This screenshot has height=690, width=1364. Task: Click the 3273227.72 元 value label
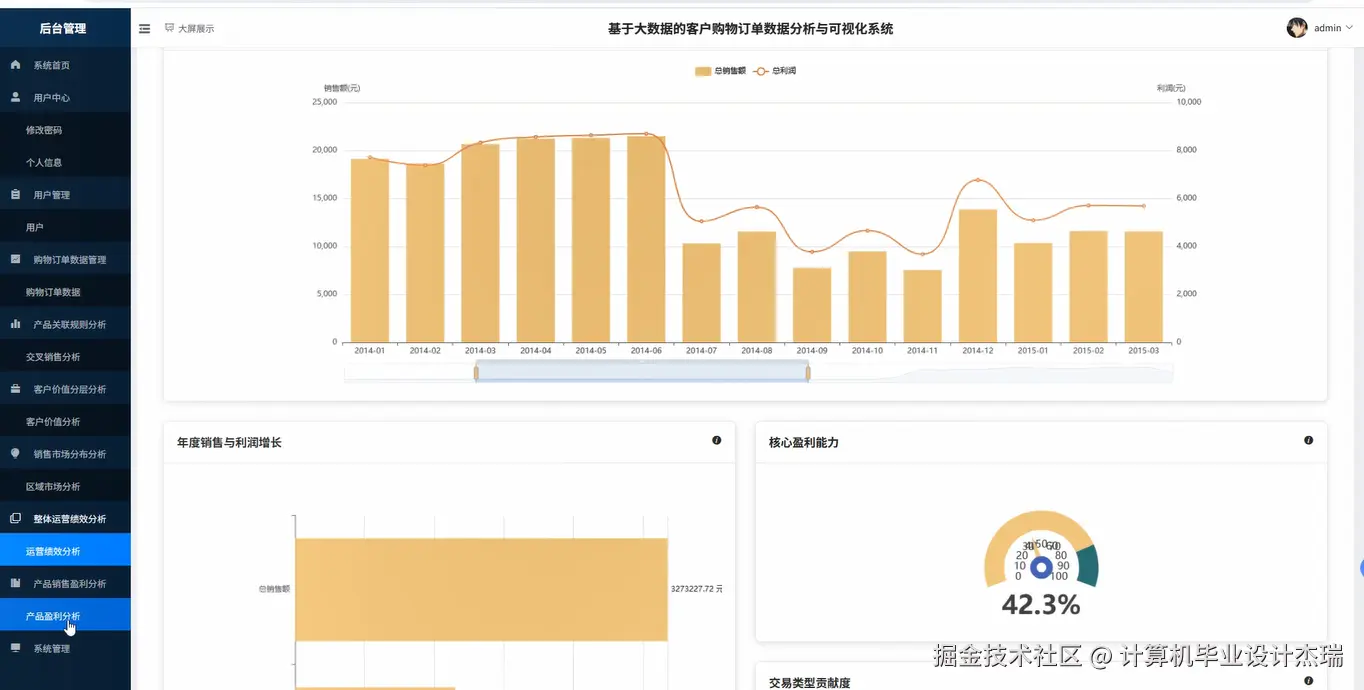pos(697,589)
